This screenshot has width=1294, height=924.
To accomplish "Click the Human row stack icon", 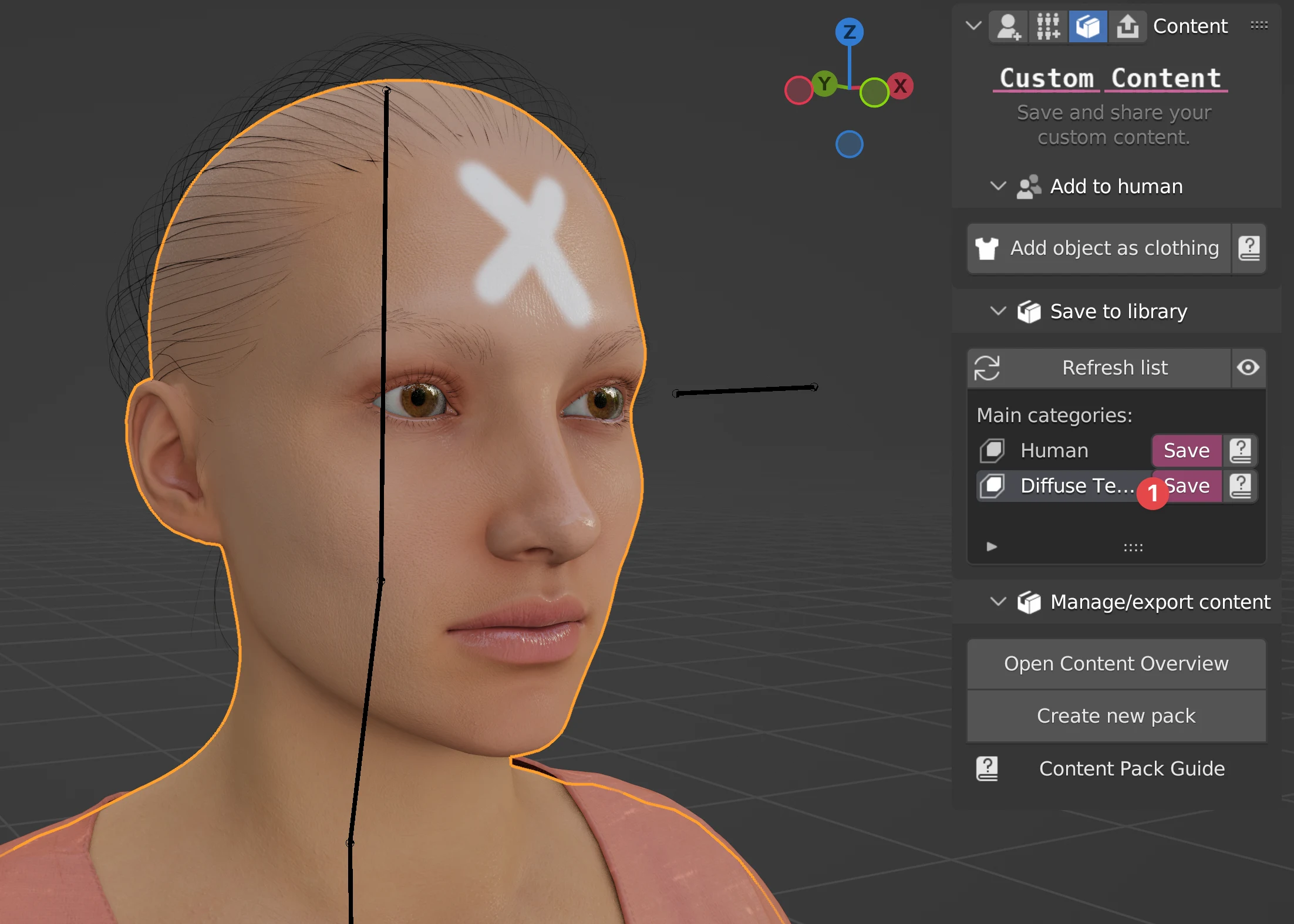I will pos(992,451).
